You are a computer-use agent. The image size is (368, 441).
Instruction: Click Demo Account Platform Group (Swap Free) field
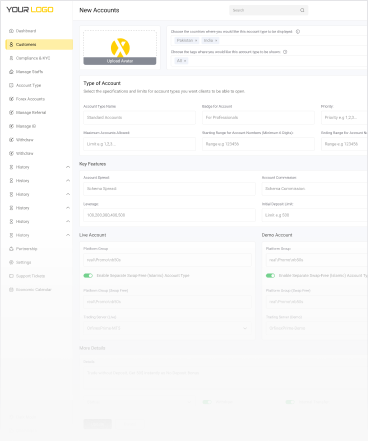317,302
